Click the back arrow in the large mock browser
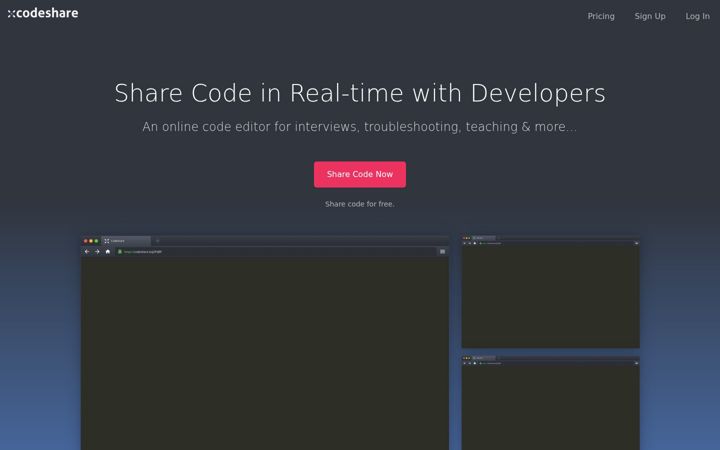The image size is (720, 450). coord(87,252)
